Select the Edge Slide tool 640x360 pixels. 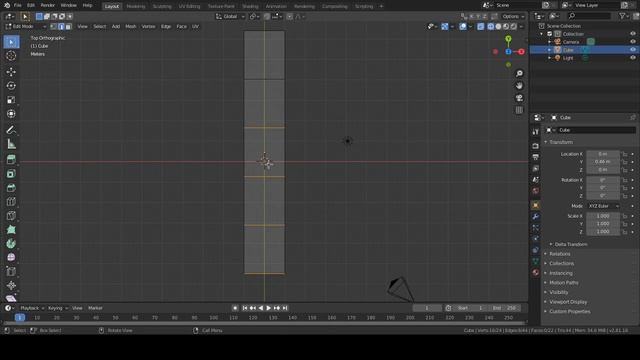coord(11,271)
